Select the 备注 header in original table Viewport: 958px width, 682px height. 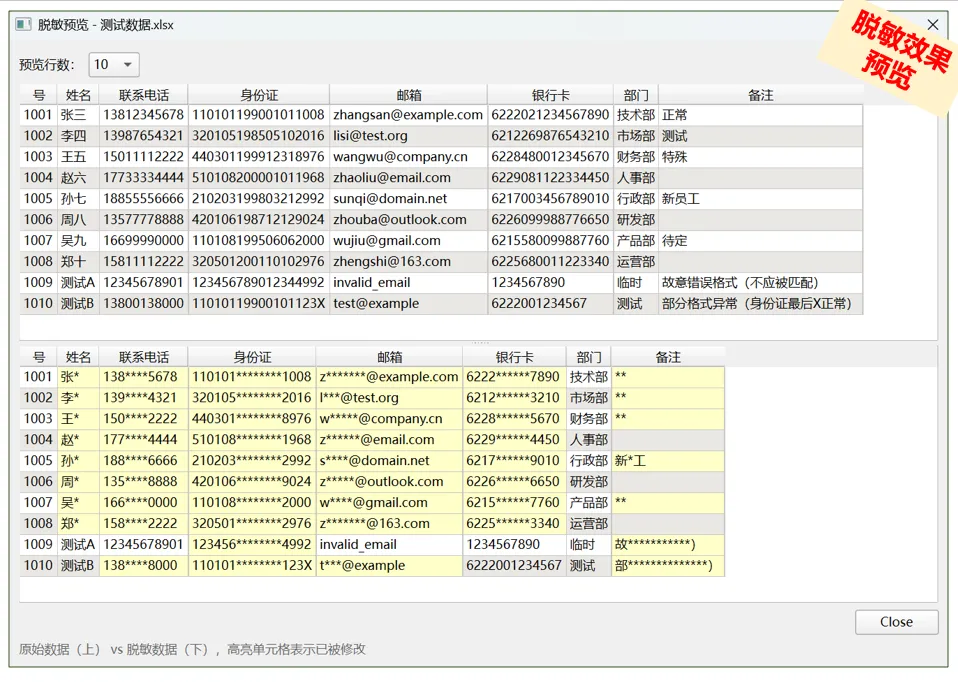click(761, 95)
